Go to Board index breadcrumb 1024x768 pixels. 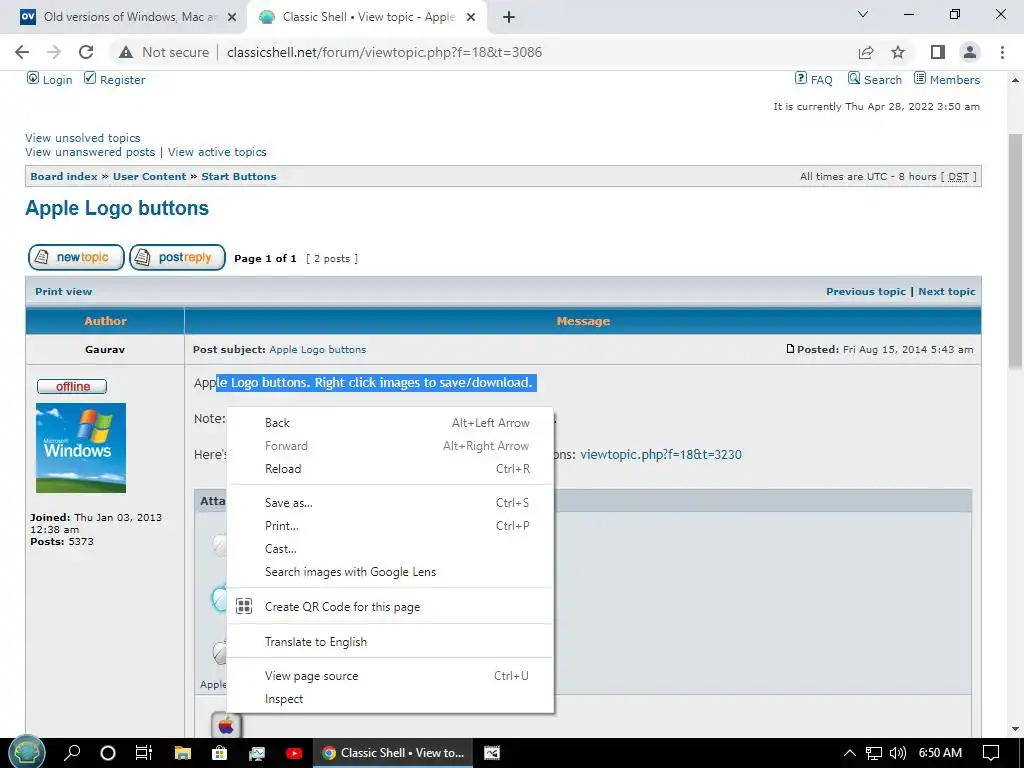pyautogui.click(x=64, y=176)
